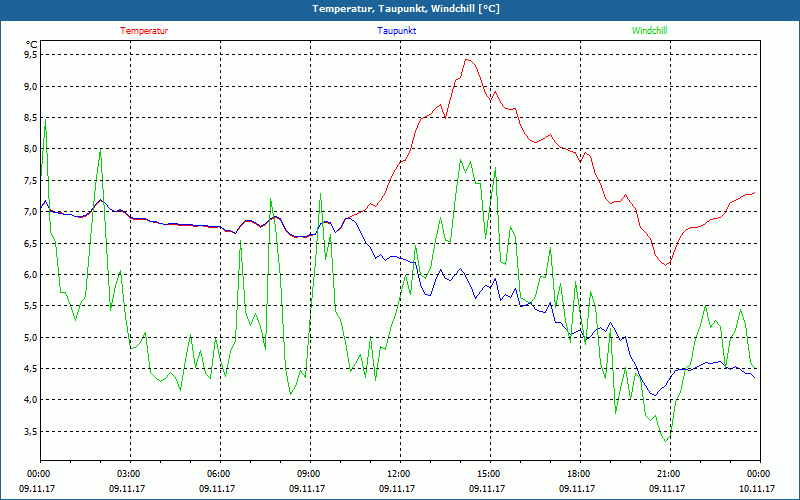The height and width of the screenshot is (500, 800).
Task: Click the 9,5 y-axis value
Action: pyautogui.click(x=32, y=55)
